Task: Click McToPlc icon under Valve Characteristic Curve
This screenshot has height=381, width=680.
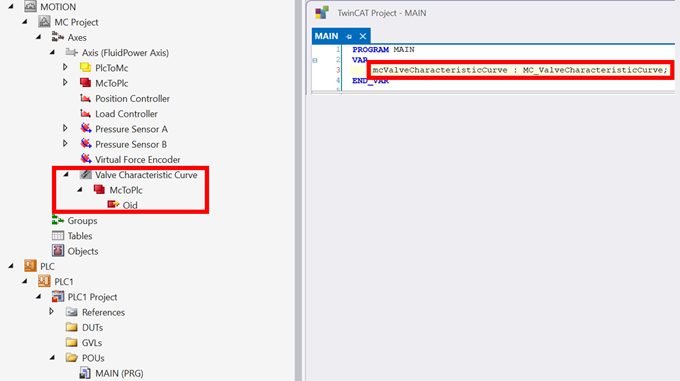Action: [99, 189]
